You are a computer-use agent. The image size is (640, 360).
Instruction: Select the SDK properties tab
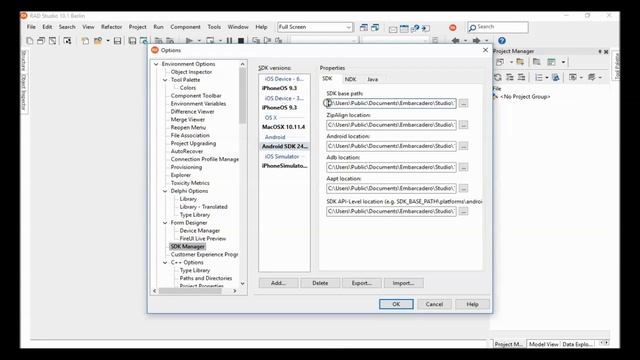tap(327, 79)
